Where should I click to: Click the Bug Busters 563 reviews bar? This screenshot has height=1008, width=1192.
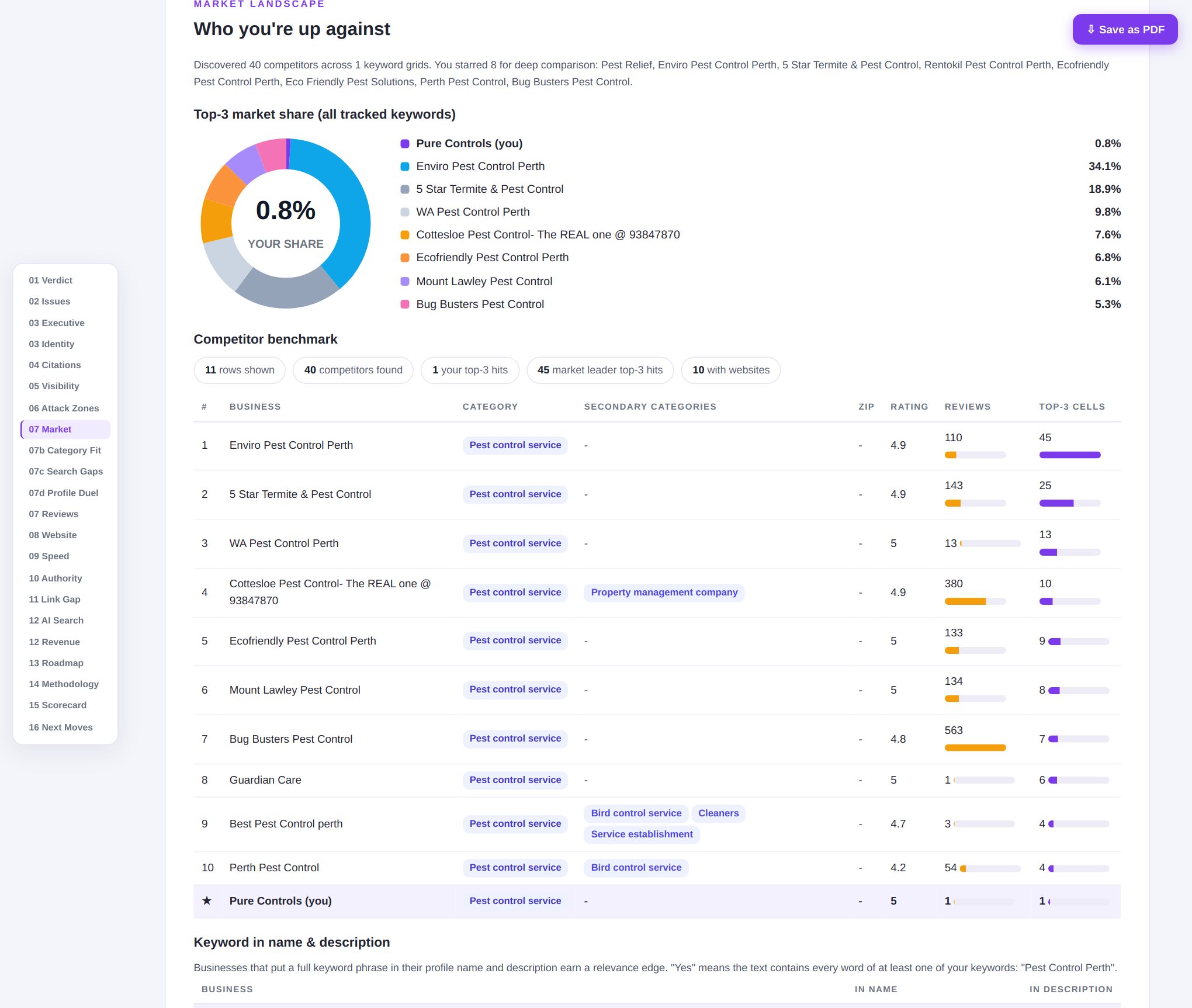pyautogui.click(x=975, y=748)
